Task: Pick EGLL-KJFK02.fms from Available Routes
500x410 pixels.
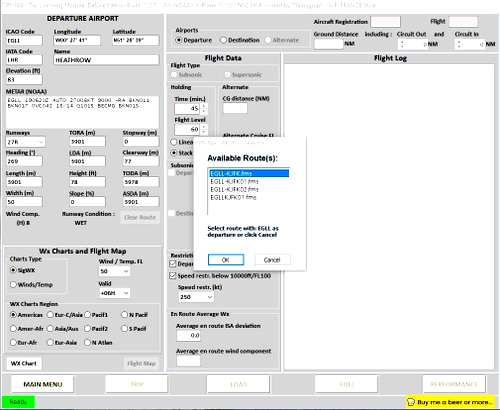Action: [234, 189]
